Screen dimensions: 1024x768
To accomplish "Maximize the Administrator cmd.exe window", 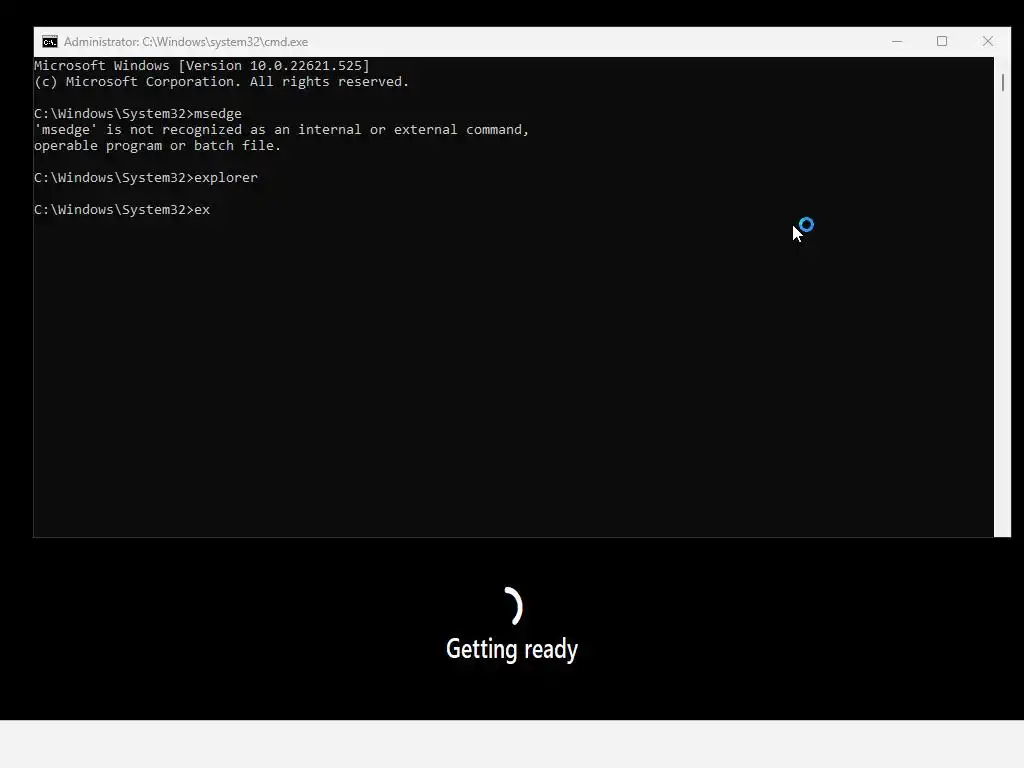I will (942, 42).
